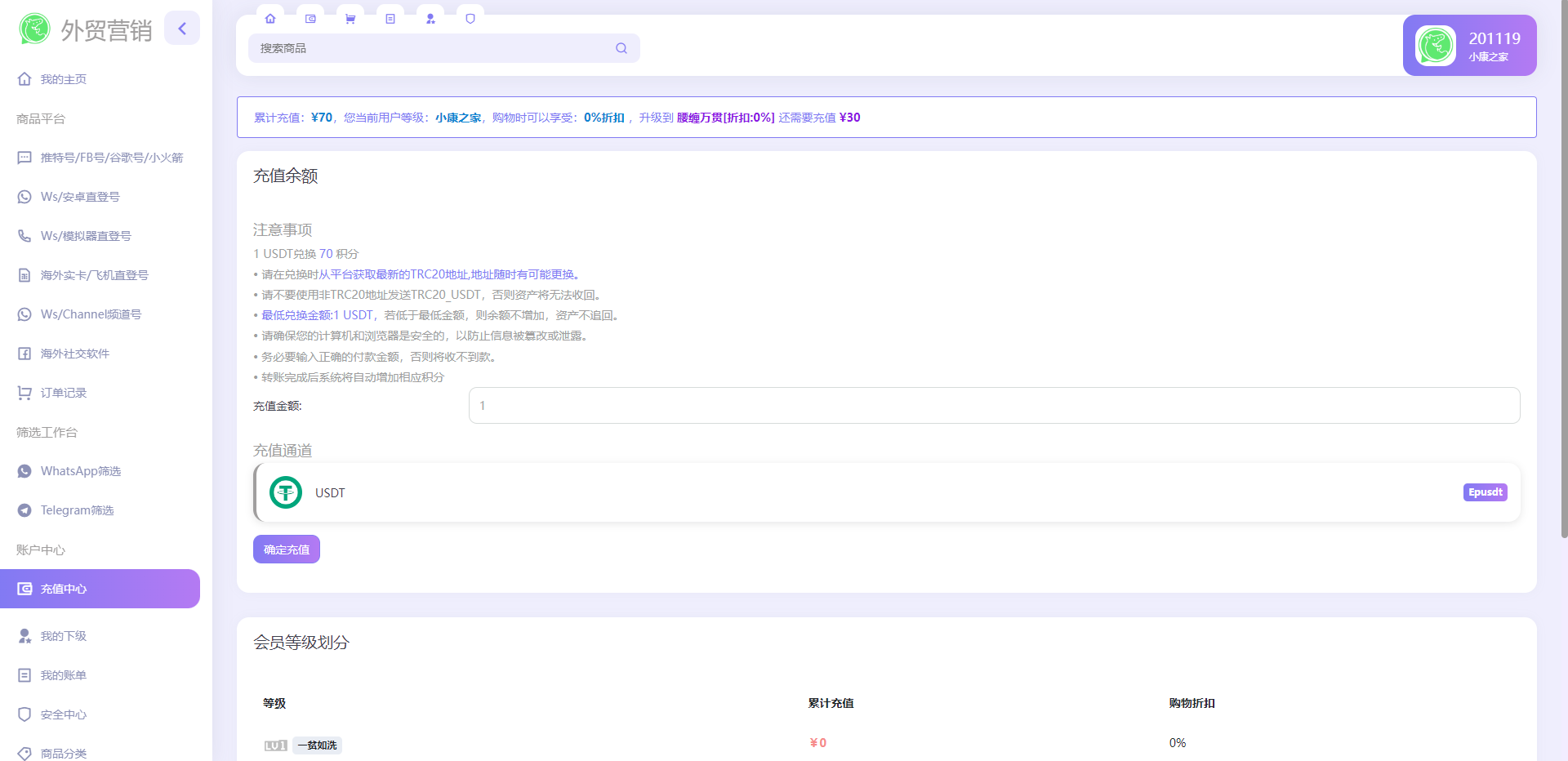Open 充值中心 highlighted sidebar entry
Viewport: 1568px width, 761px height.
tap(63, 589)
